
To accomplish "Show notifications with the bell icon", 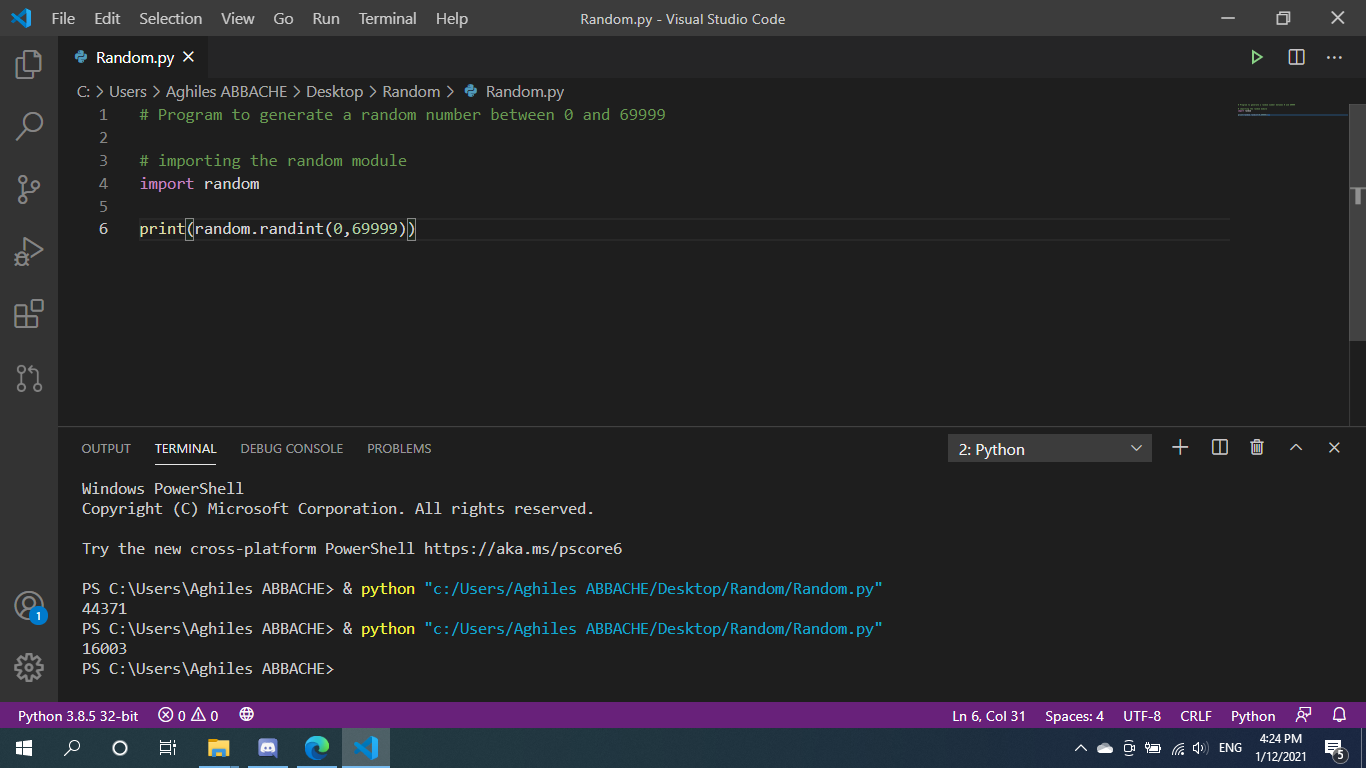I will [x=1340, y=715].
